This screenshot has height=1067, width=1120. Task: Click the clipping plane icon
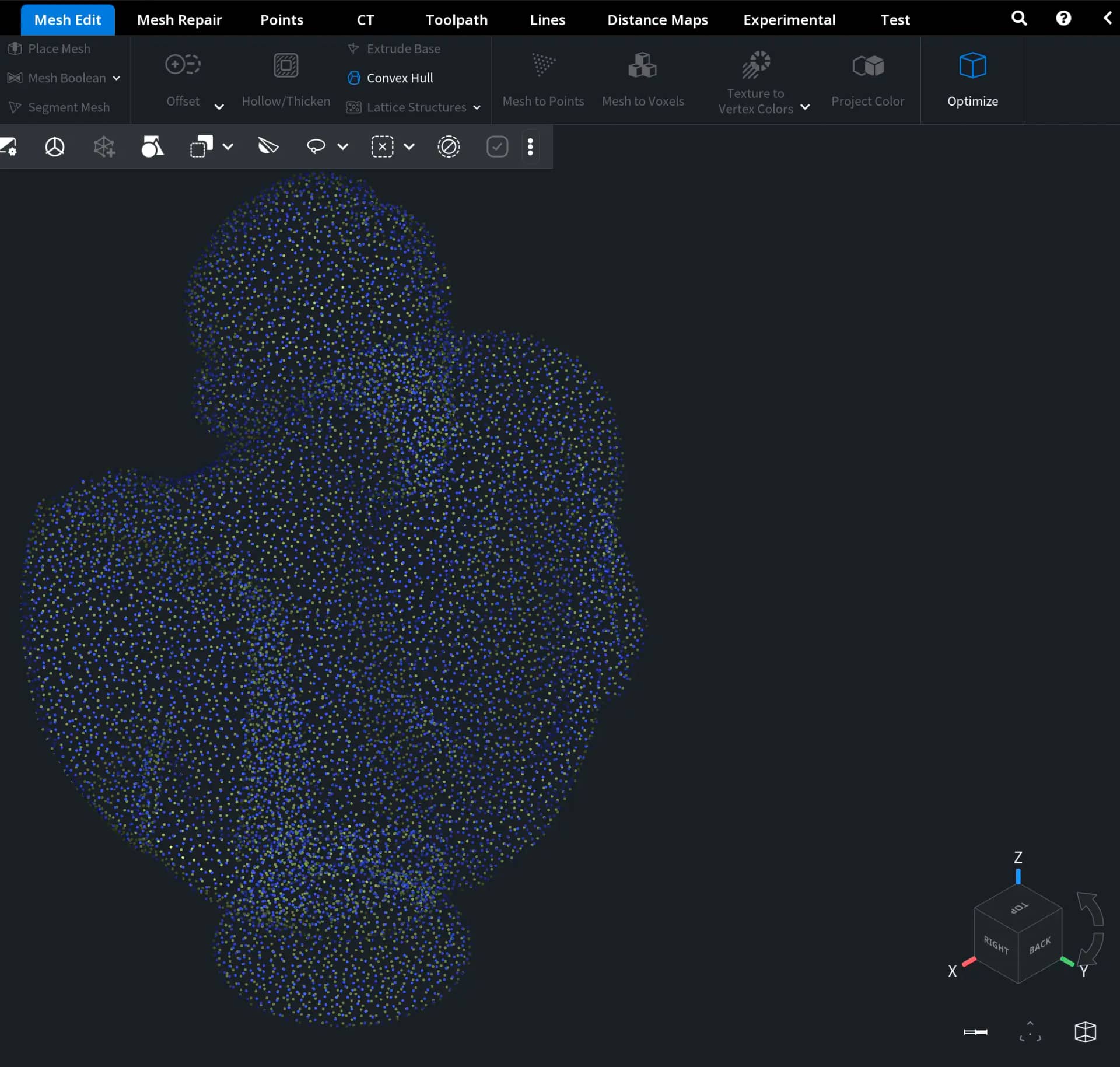(268, 146)
